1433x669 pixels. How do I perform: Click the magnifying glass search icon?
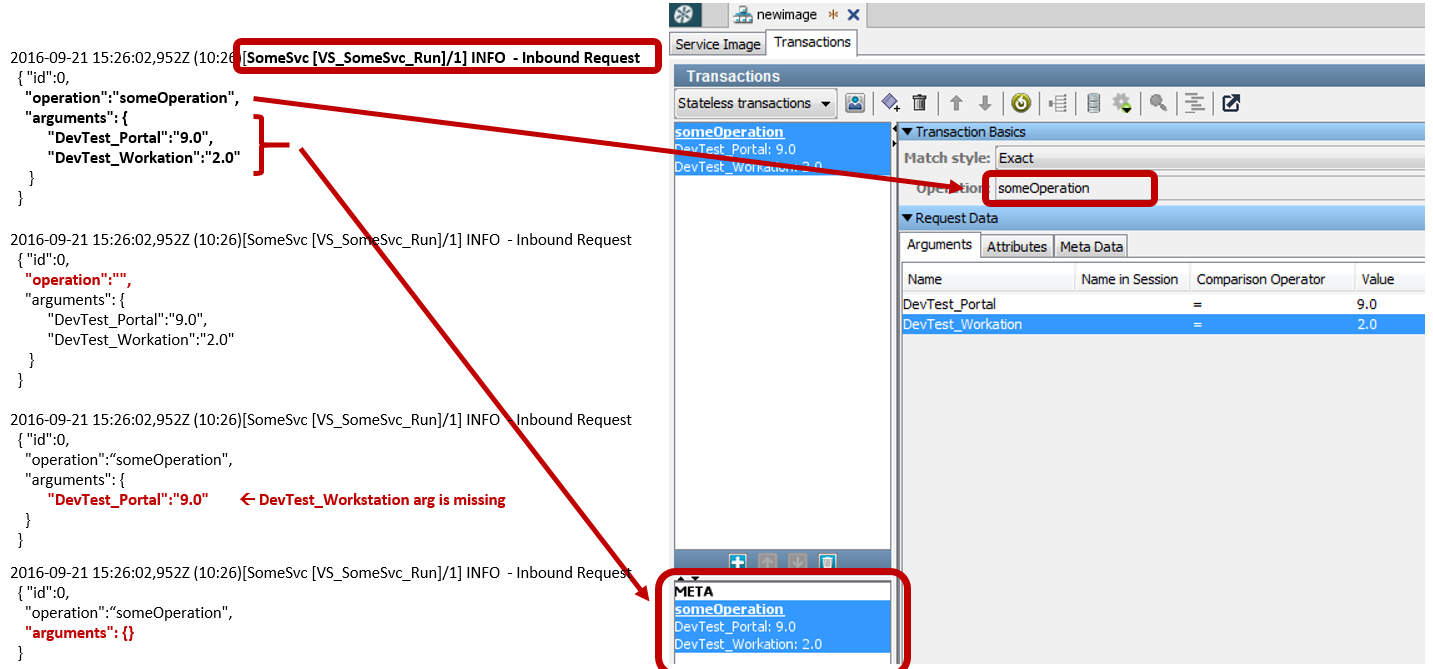coord(1158,103)
